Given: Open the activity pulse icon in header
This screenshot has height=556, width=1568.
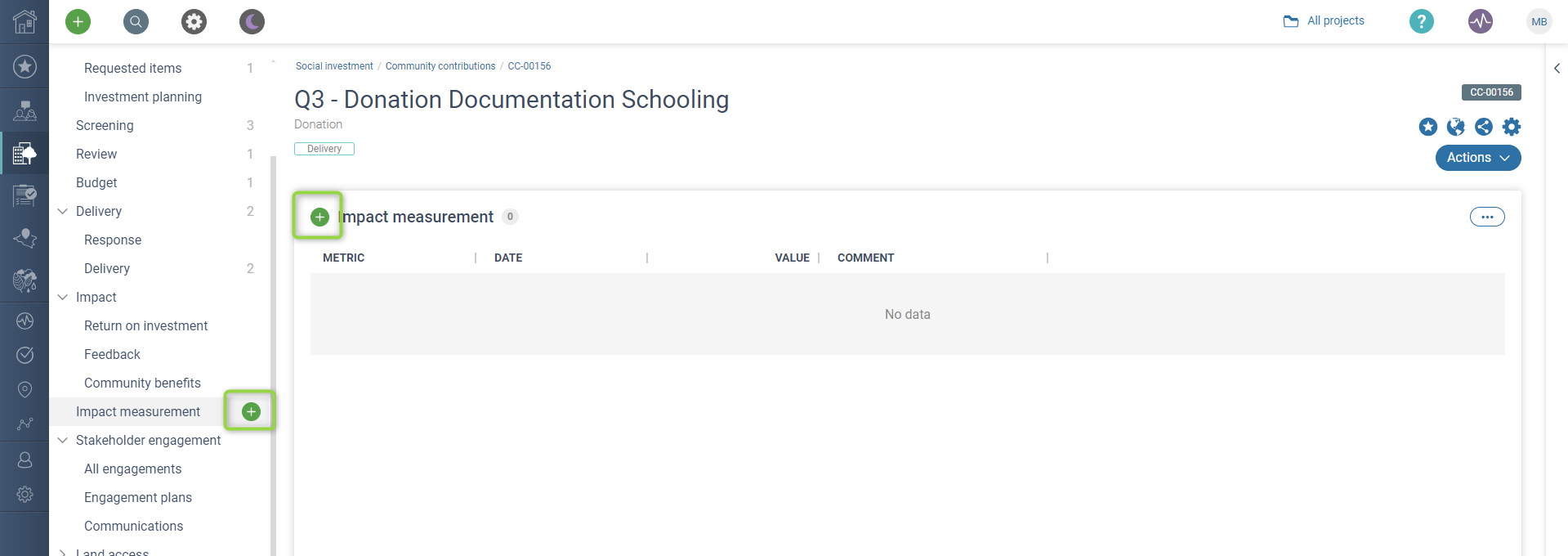Looking at the screenshot, I should (1480, 21).
